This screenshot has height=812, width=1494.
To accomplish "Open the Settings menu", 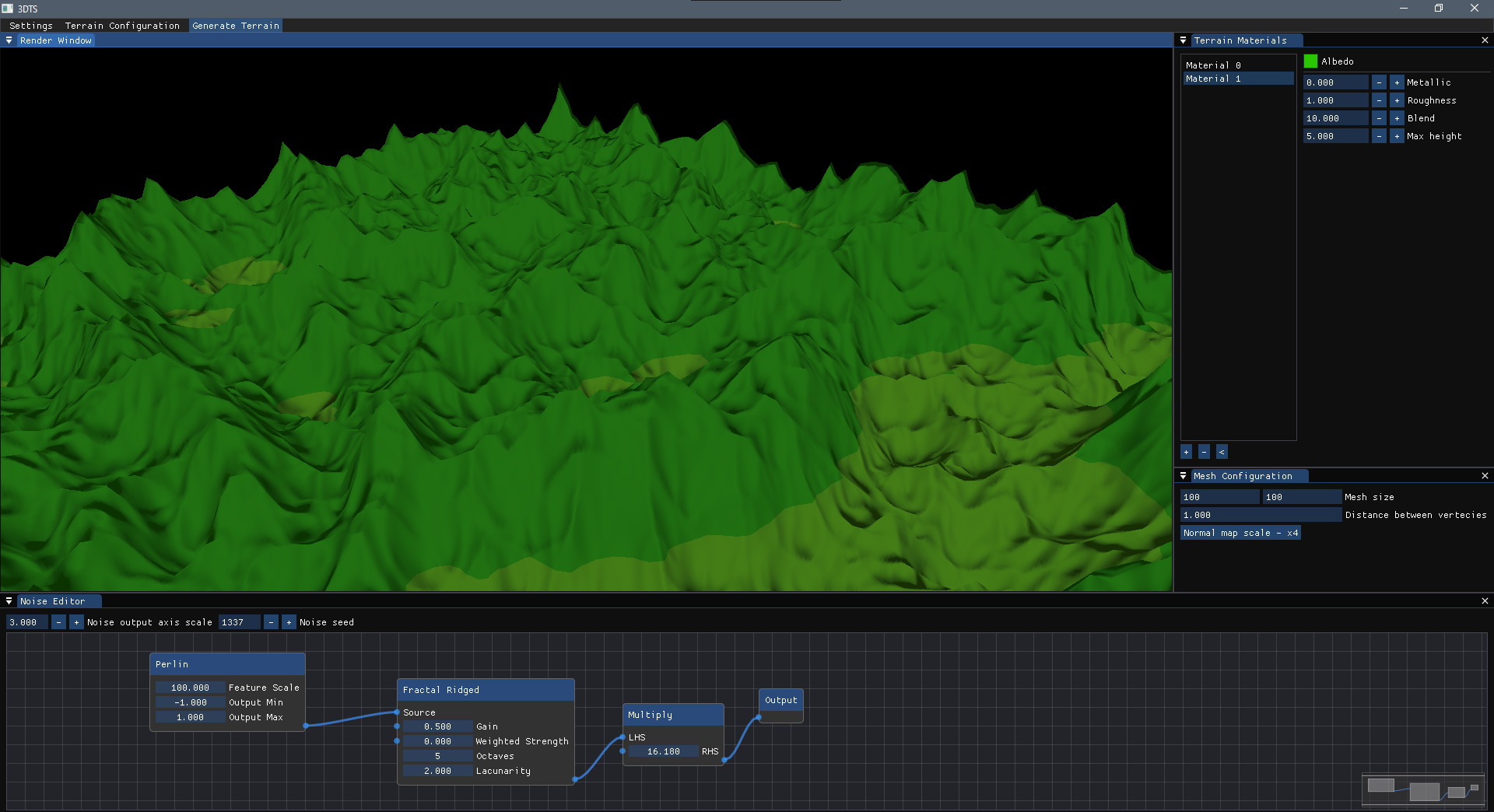I will [31, 26].
